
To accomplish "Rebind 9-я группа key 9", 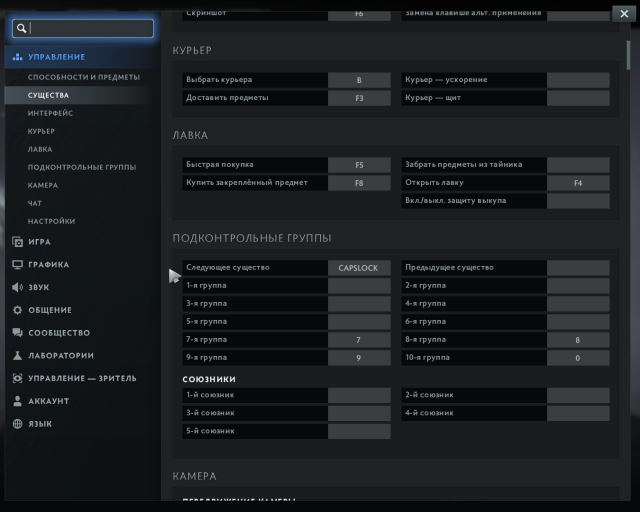I will tap(359, 358).
